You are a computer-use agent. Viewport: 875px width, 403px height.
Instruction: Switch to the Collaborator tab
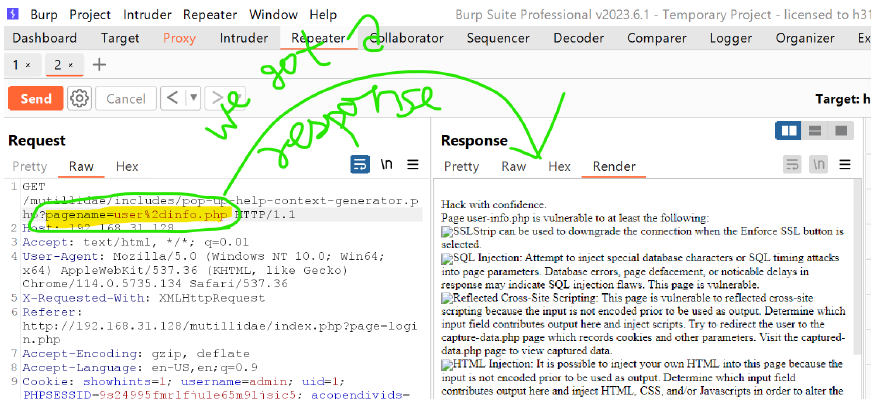406,38
